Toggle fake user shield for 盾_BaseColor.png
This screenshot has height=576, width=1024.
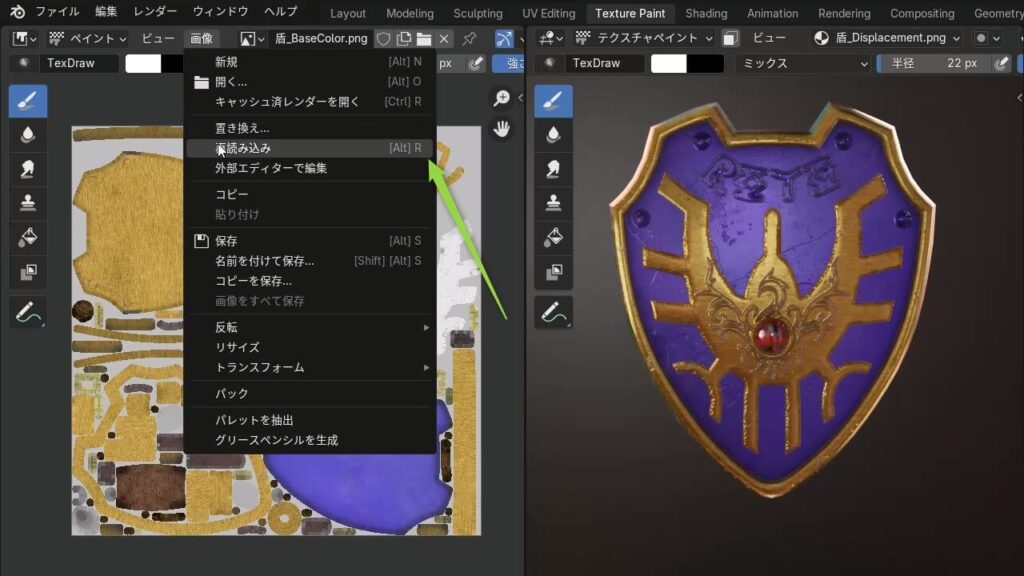point(383,39)
